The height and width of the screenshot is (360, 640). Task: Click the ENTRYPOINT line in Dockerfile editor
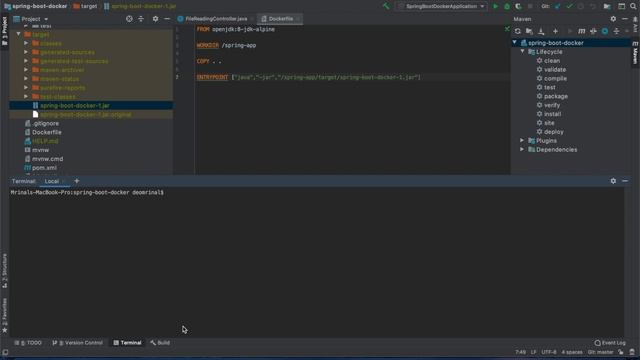(308, 77)
